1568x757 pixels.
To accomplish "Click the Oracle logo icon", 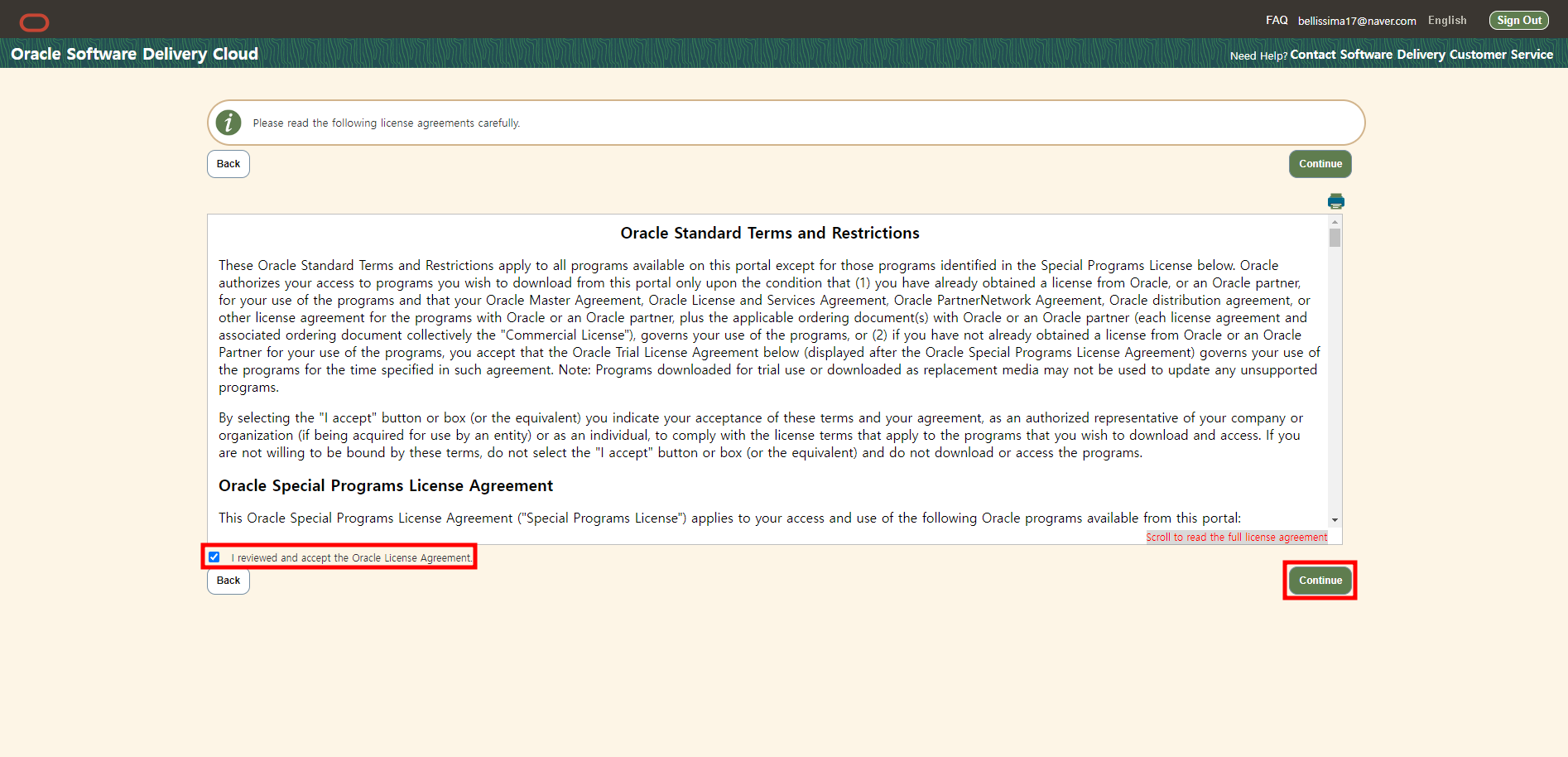I will pos(34,22).
